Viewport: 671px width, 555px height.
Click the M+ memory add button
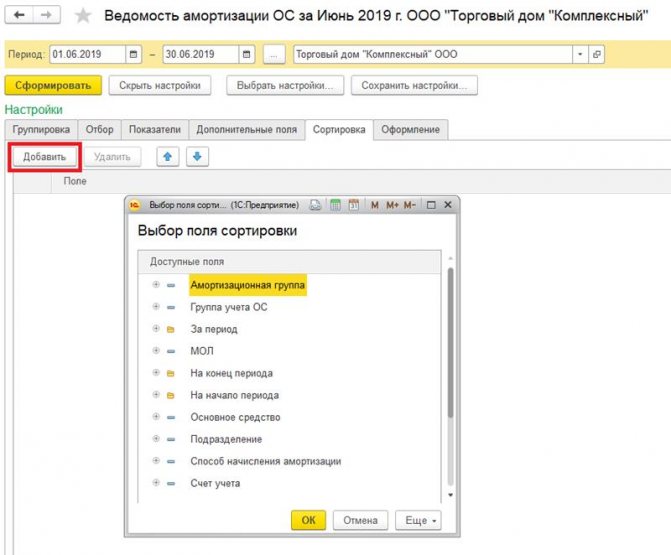click(392, 205)
